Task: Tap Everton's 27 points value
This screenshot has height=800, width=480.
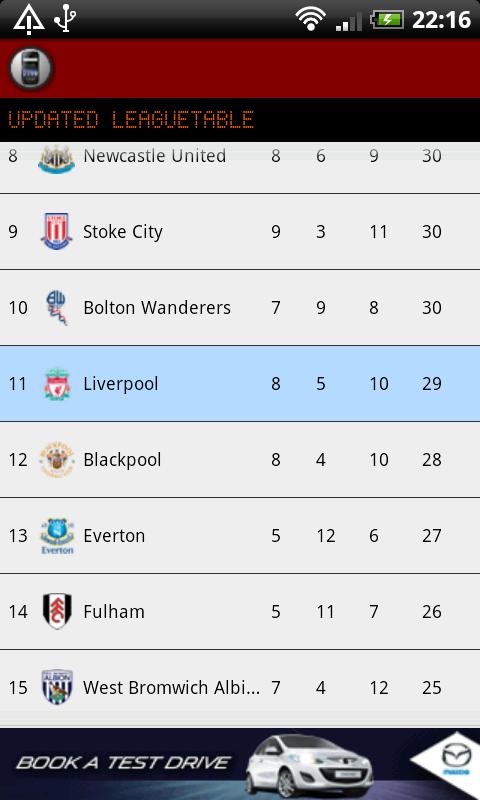Action: point(432,536)
